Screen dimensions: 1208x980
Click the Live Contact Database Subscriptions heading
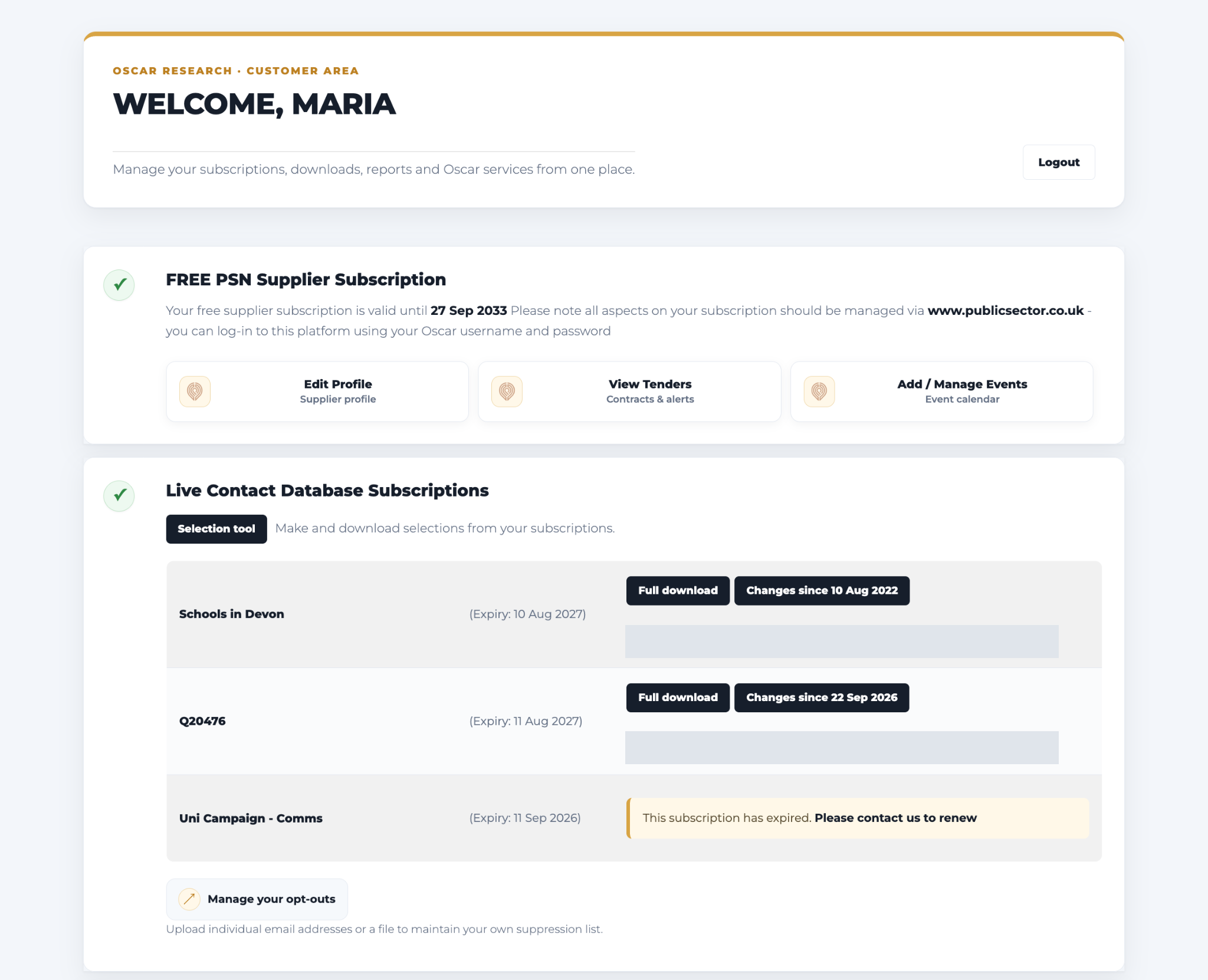[327, 491]
